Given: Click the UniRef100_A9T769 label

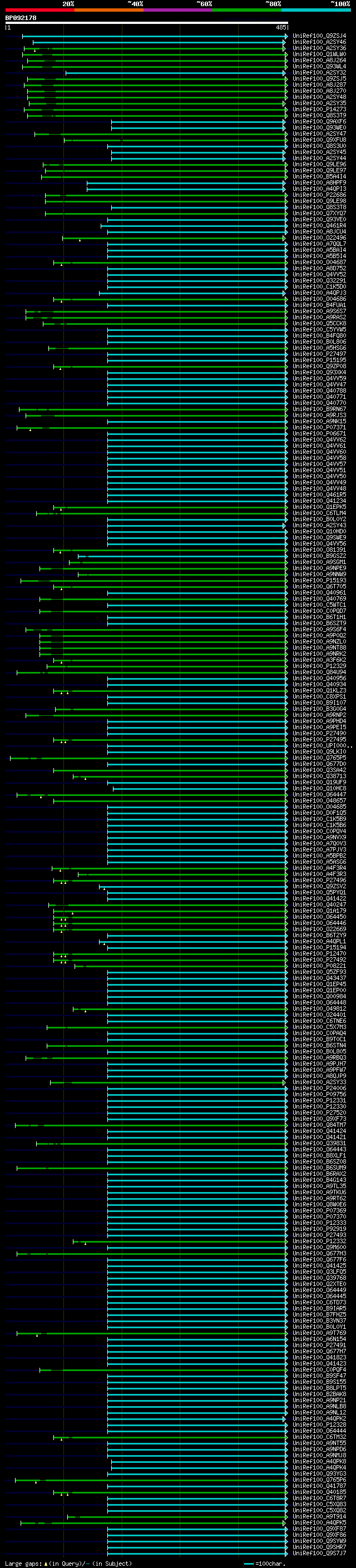Looking at the screenshot, I should click(x=319, y=1333).
